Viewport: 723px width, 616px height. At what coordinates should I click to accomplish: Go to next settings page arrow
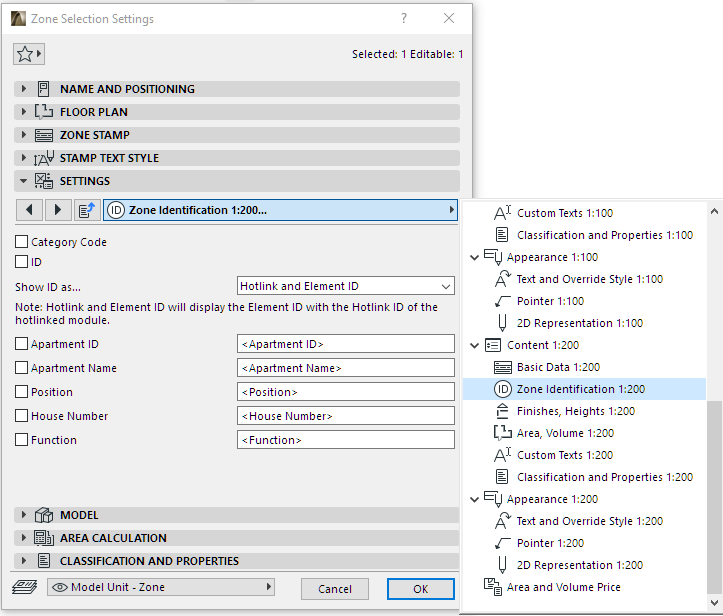58,210
